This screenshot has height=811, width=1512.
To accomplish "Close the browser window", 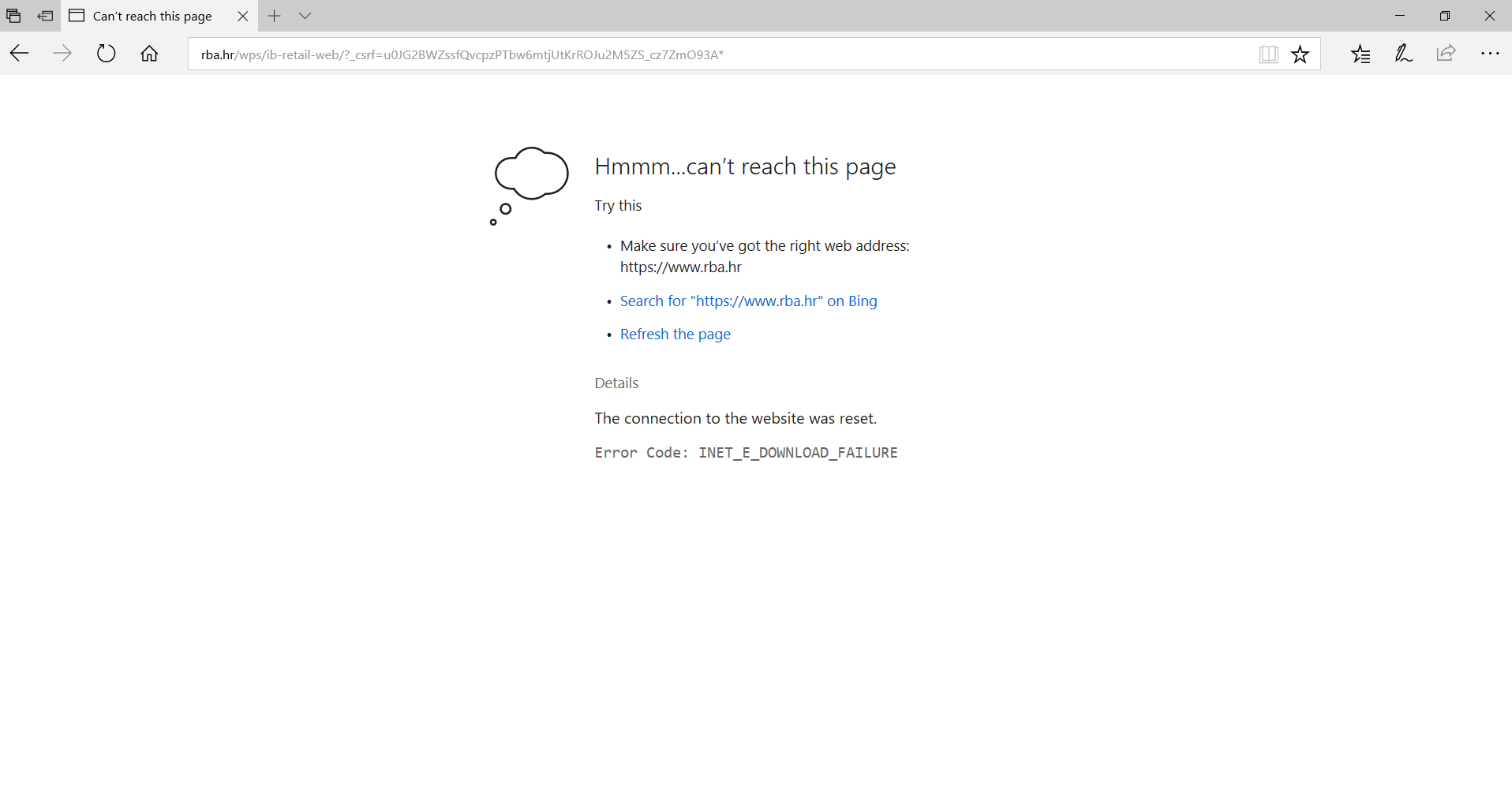I will (x=1490, y=16).
